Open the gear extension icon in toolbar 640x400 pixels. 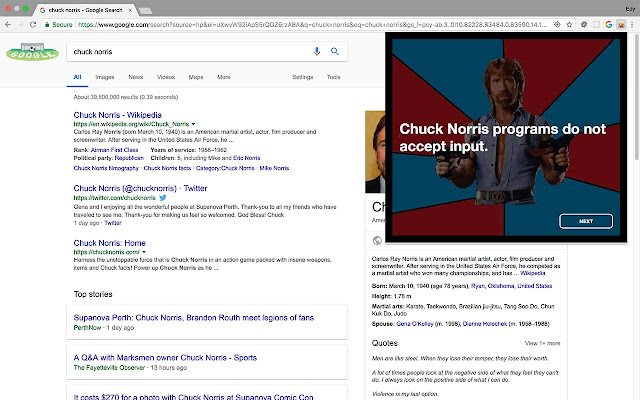584,24
